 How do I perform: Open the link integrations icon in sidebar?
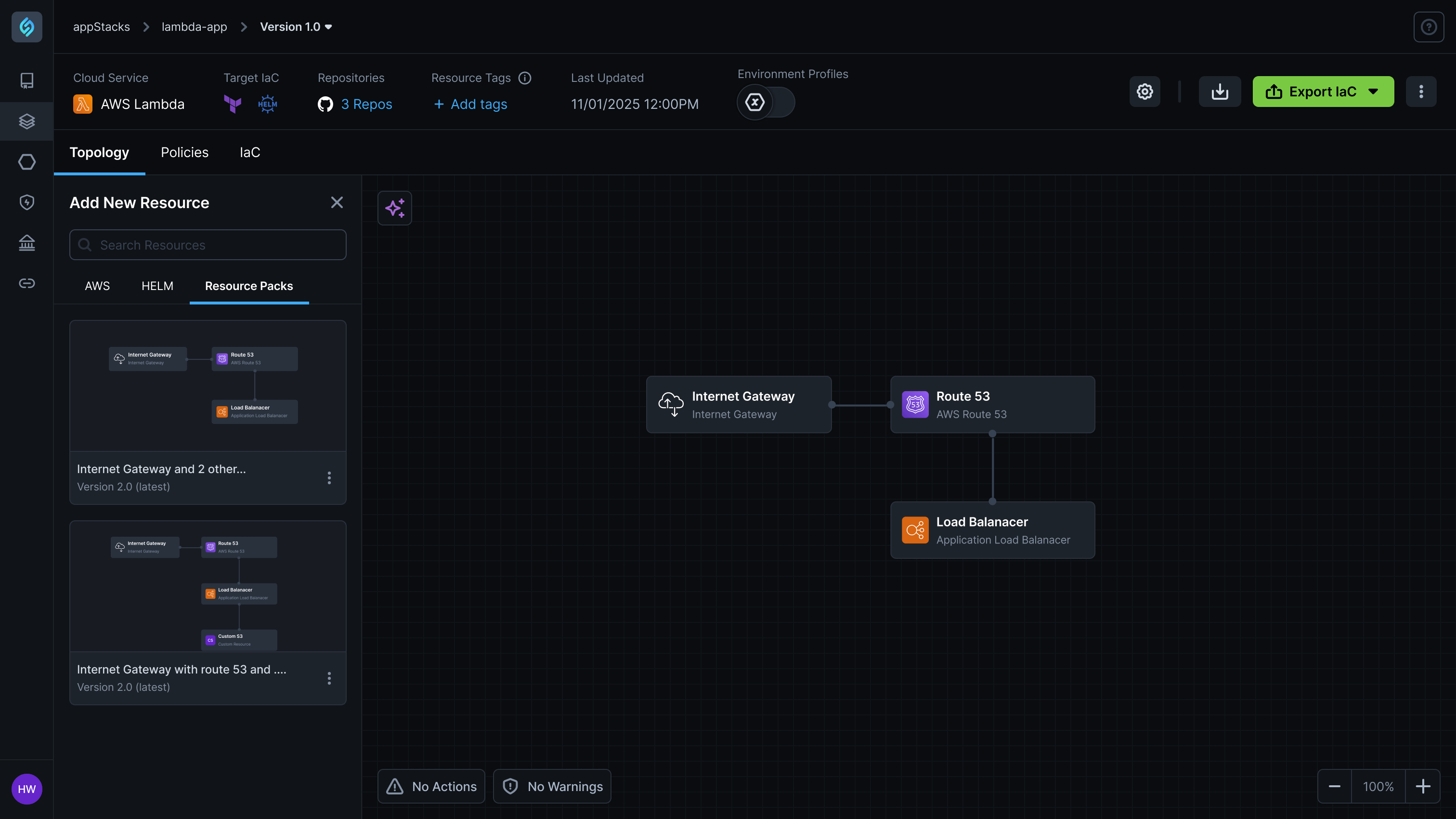click(26, 283)
